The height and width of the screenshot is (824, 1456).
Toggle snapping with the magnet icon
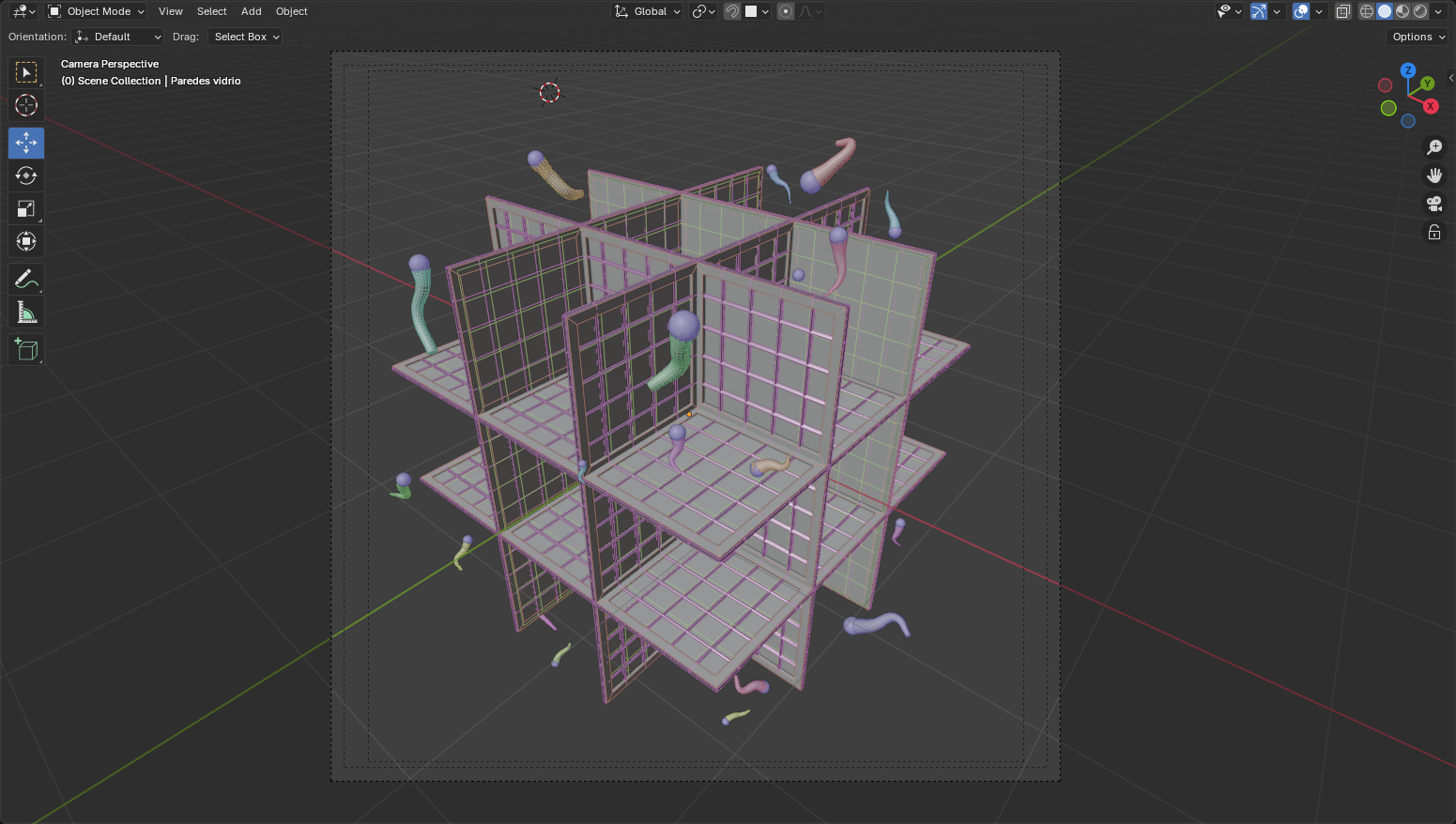731,11
